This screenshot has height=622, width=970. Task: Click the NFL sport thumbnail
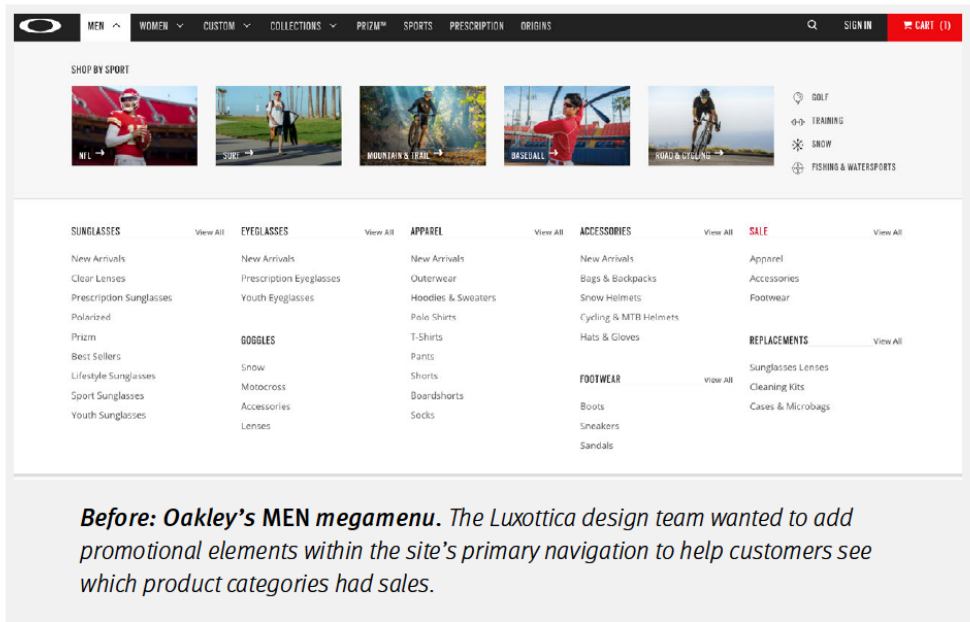(134, 125)
